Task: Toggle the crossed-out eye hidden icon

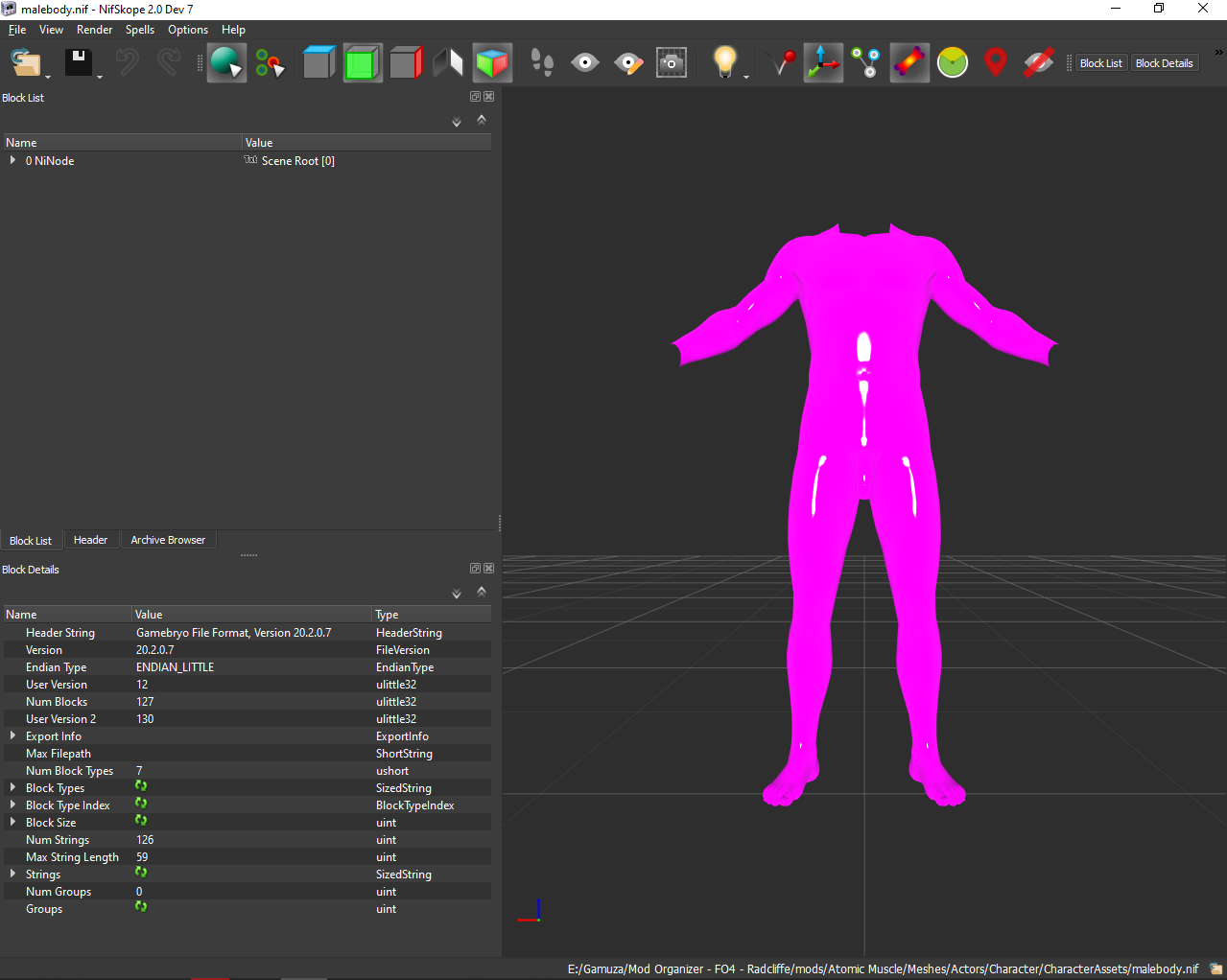Action: click(1038, 62)
